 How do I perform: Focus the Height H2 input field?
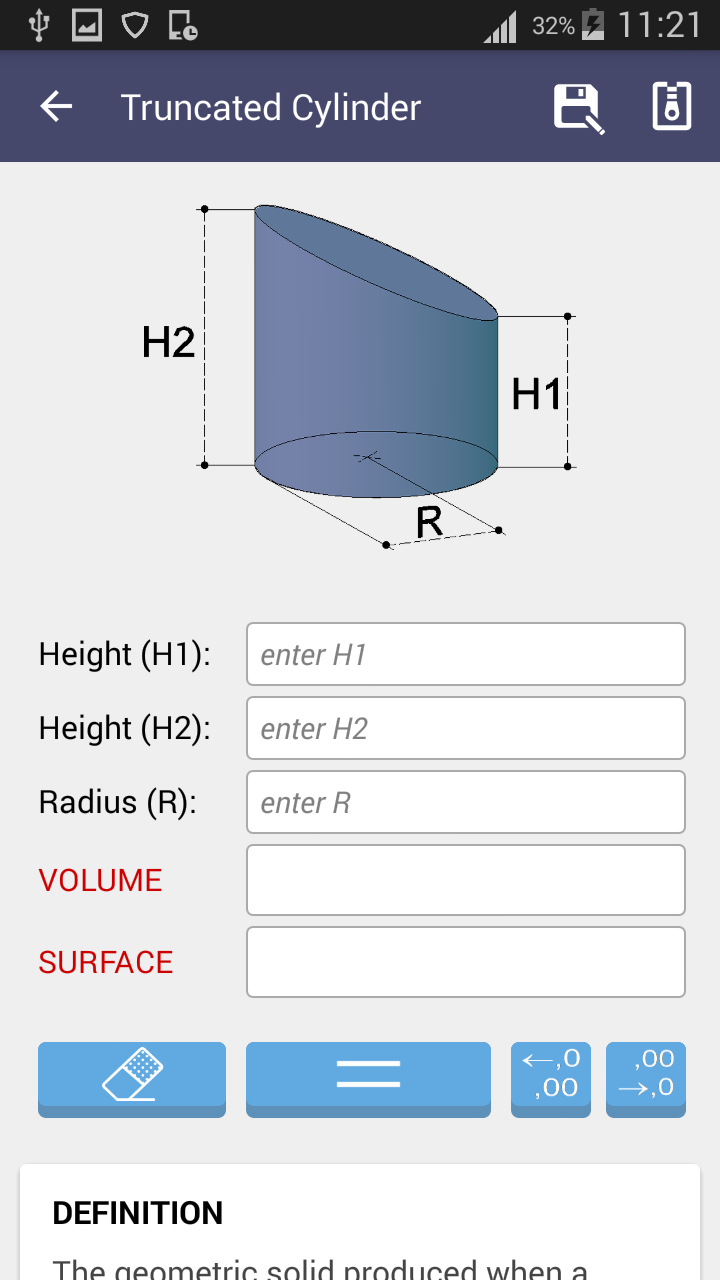tap(465, 729)
